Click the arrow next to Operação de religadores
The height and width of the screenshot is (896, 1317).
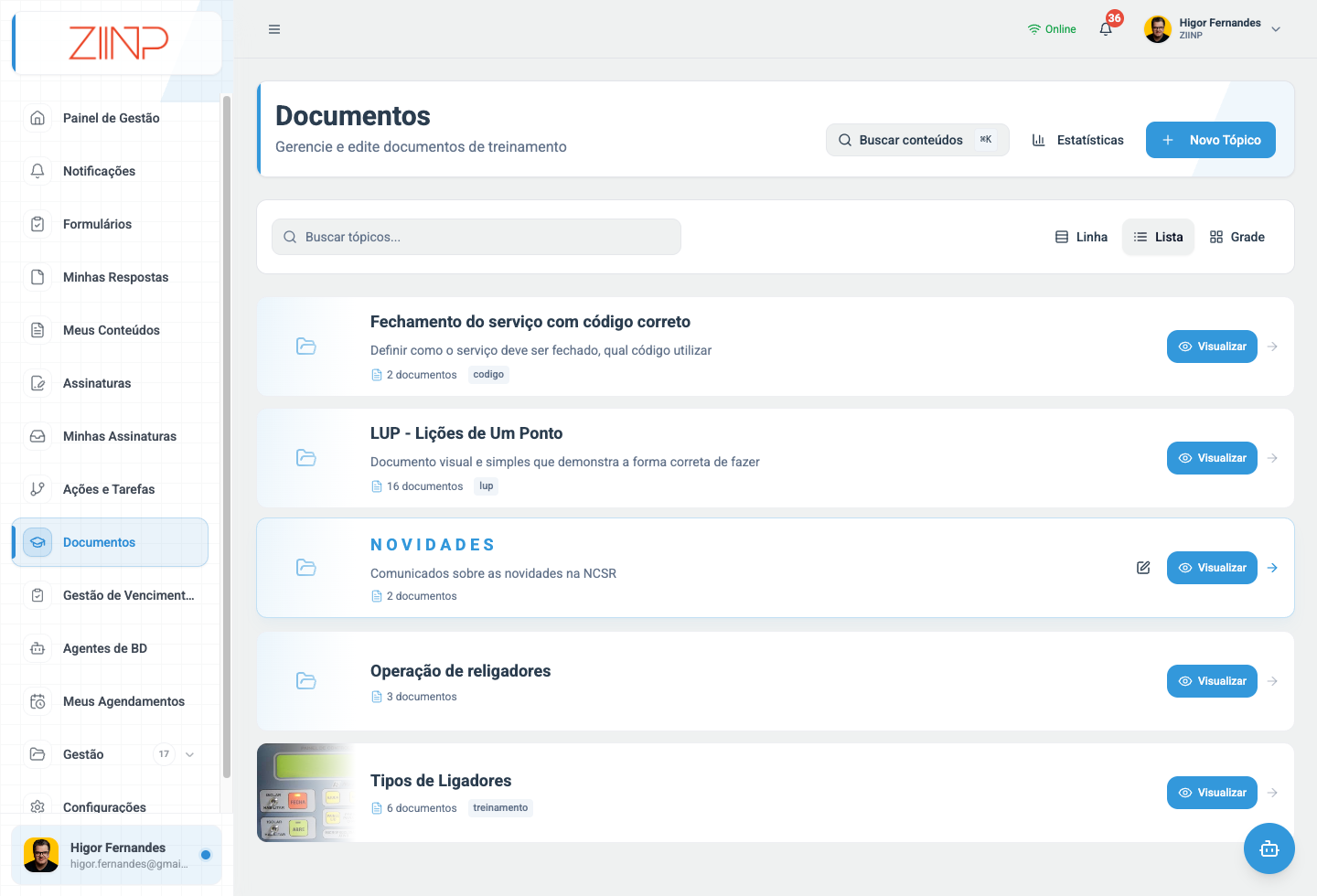(1273, 681)
